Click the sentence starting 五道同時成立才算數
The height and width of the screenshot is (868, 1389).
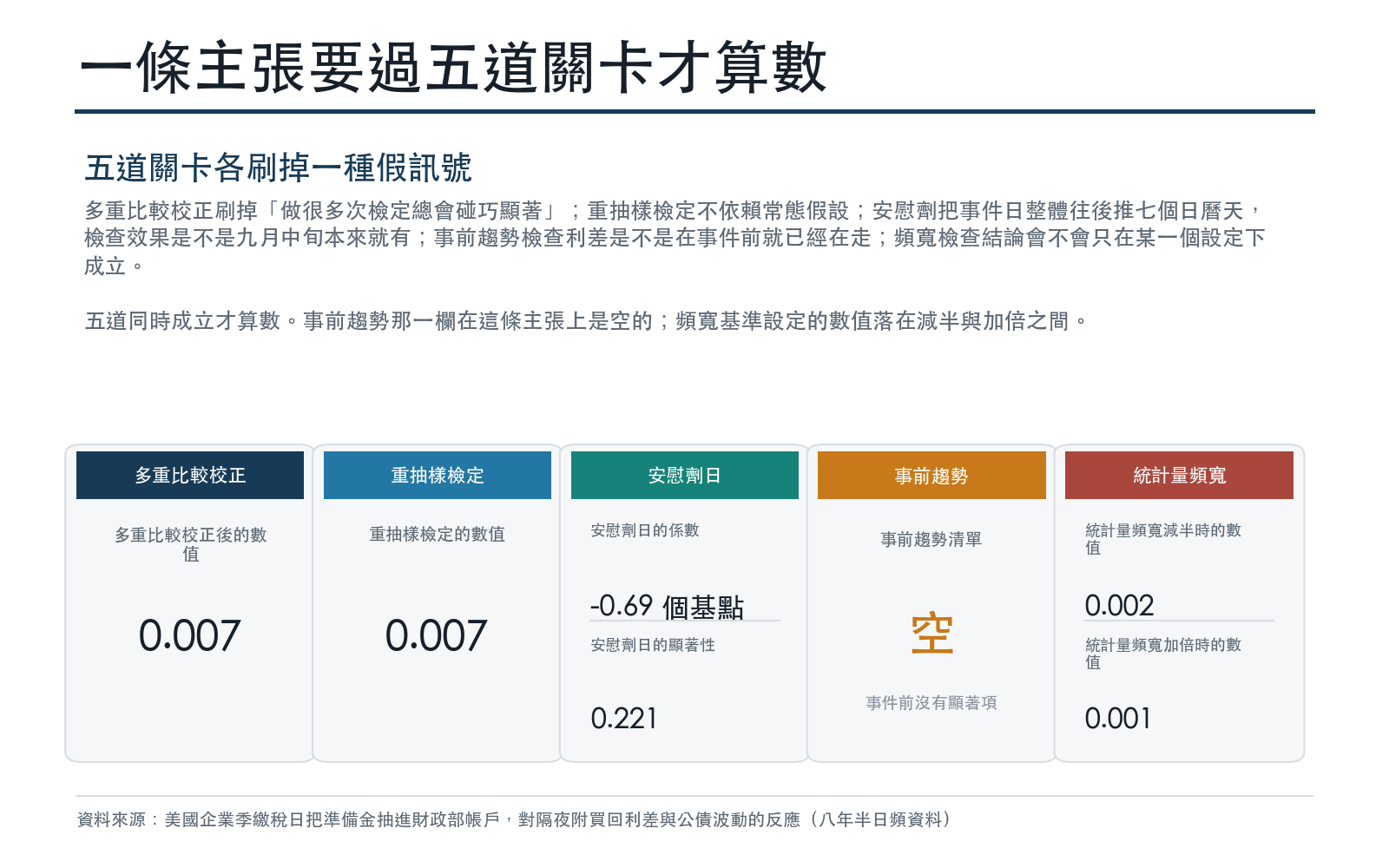[x=586, y=321]
